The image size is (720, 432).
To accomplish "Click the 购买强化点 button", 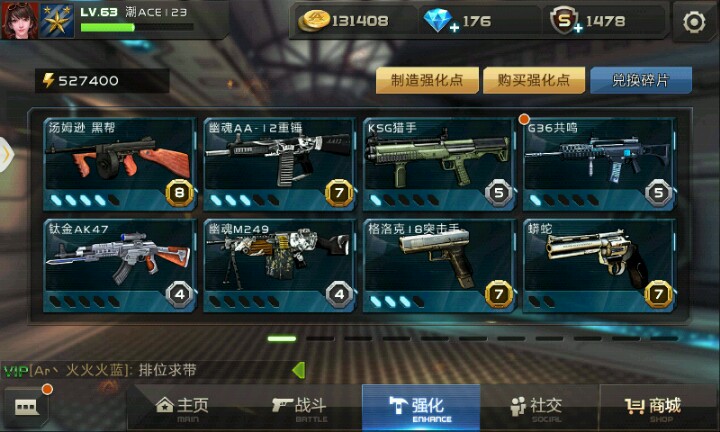I will 534,80.
